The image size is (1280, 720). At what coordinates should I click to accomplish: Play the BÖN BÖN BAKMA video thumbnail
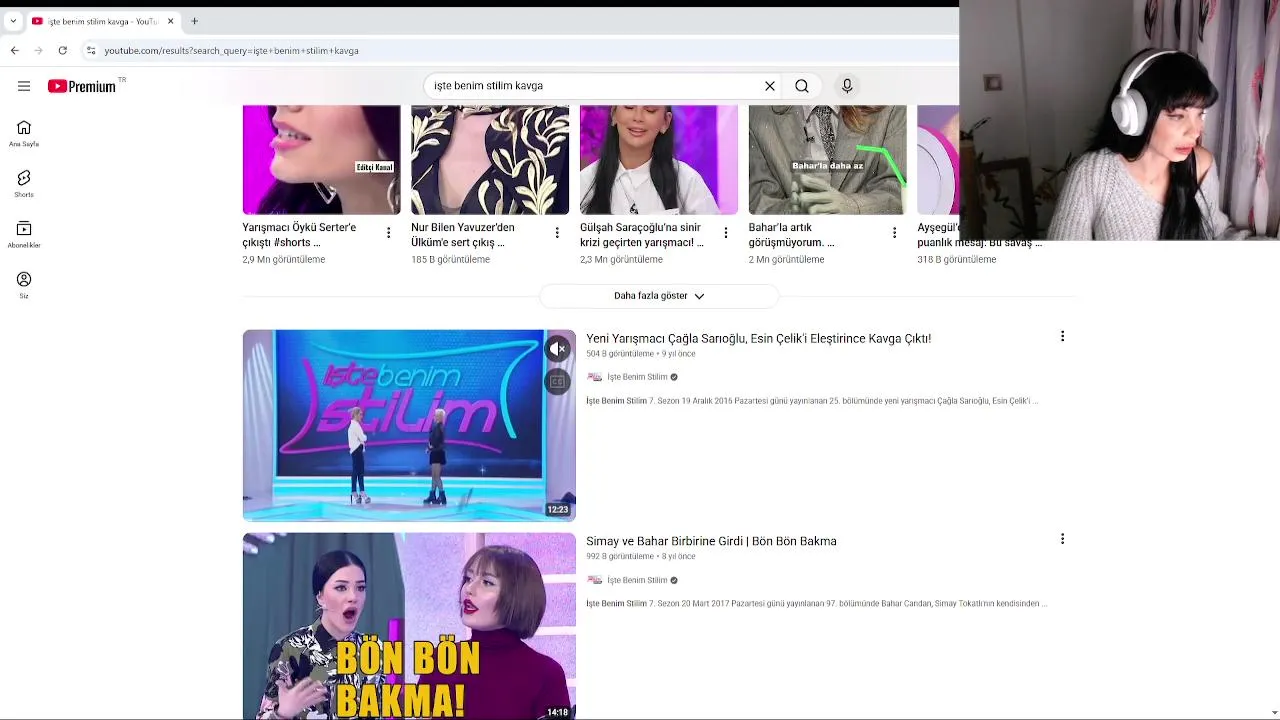pos(409,626)
